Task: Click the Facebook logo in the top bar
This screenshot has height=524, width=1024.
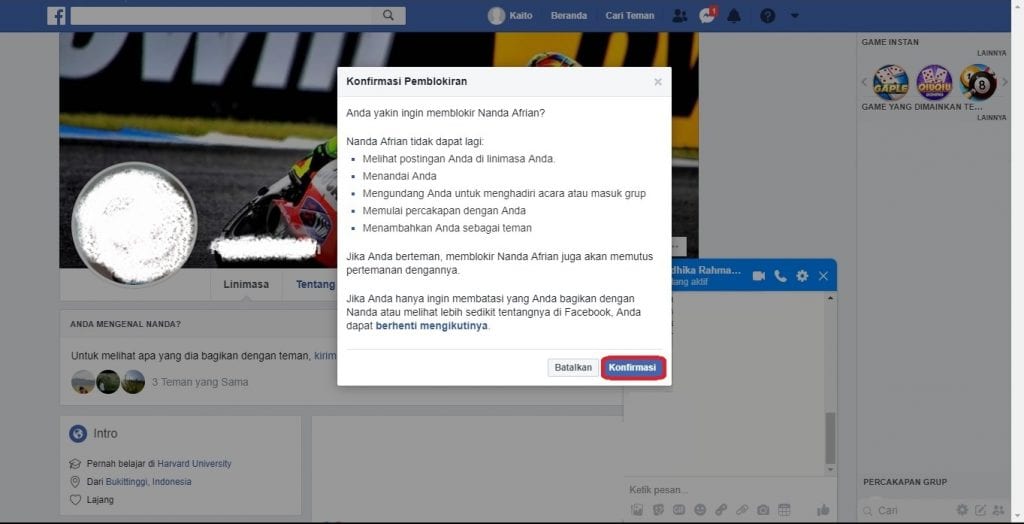Action: pos(56,16)
